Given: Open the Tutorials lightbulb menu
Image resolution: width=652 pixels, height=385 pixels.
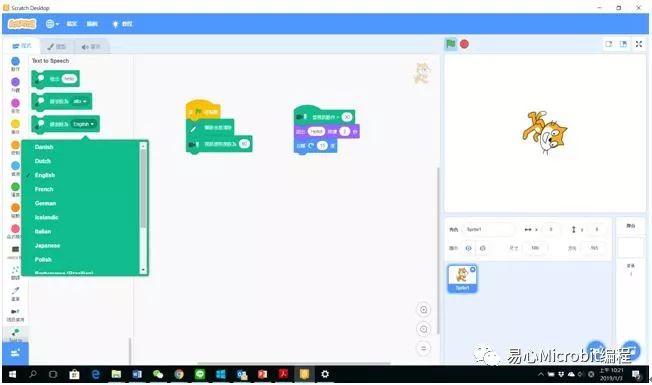Looking at the screenshot, I should pos(122,24).
